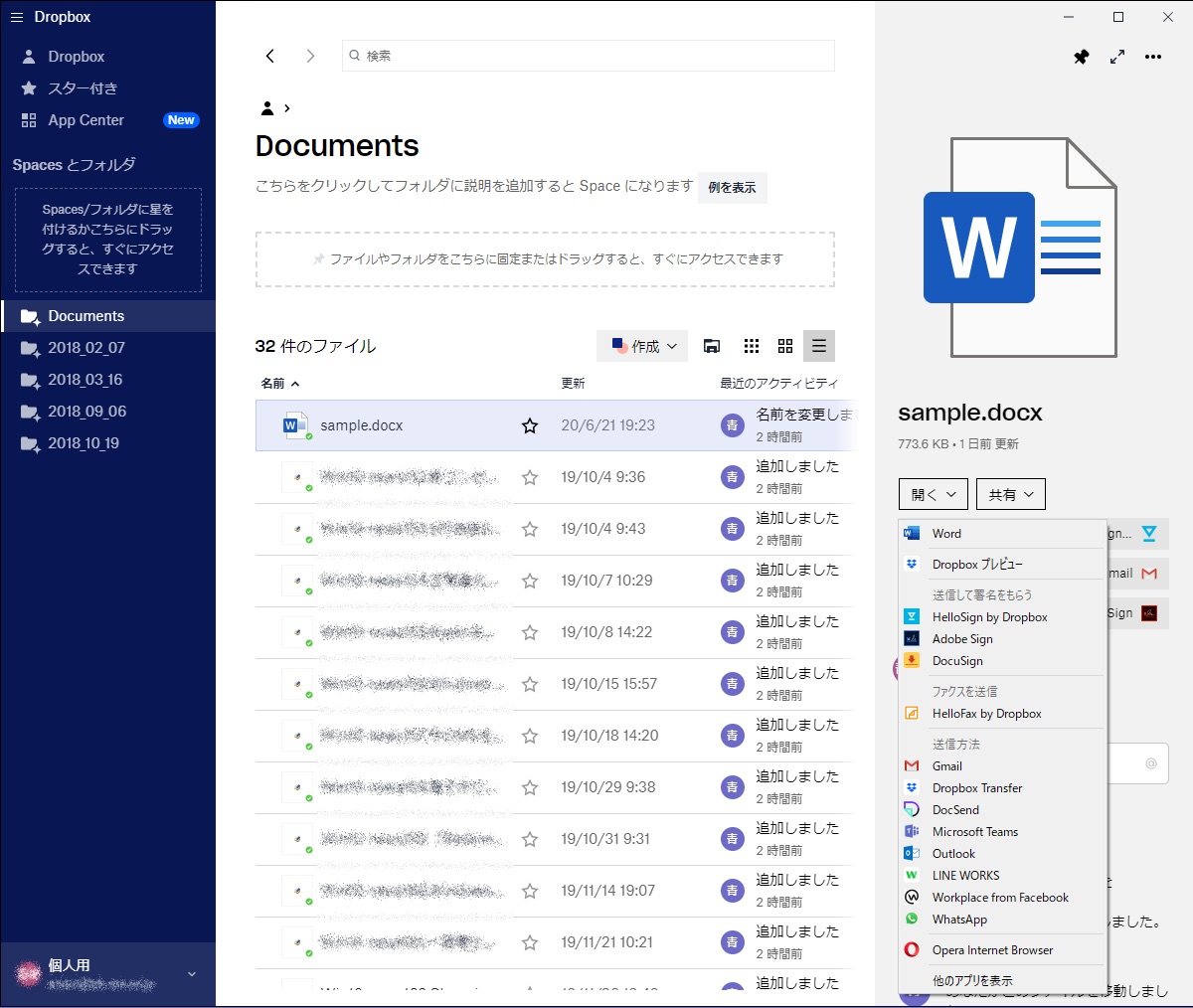Star the file updated 19/10/15 15:57

point(530,684)
